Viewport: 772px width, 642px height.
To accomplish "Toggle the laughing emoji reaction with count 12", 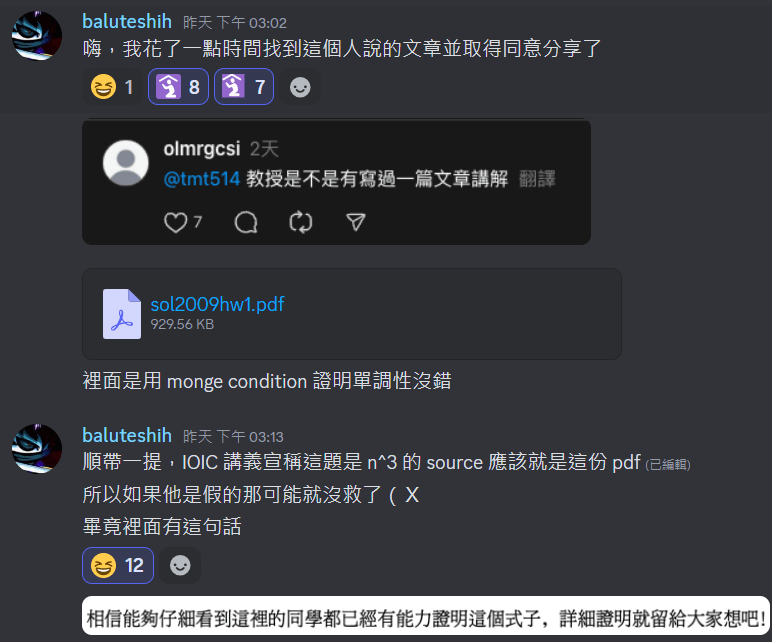I will click(118, 565).
